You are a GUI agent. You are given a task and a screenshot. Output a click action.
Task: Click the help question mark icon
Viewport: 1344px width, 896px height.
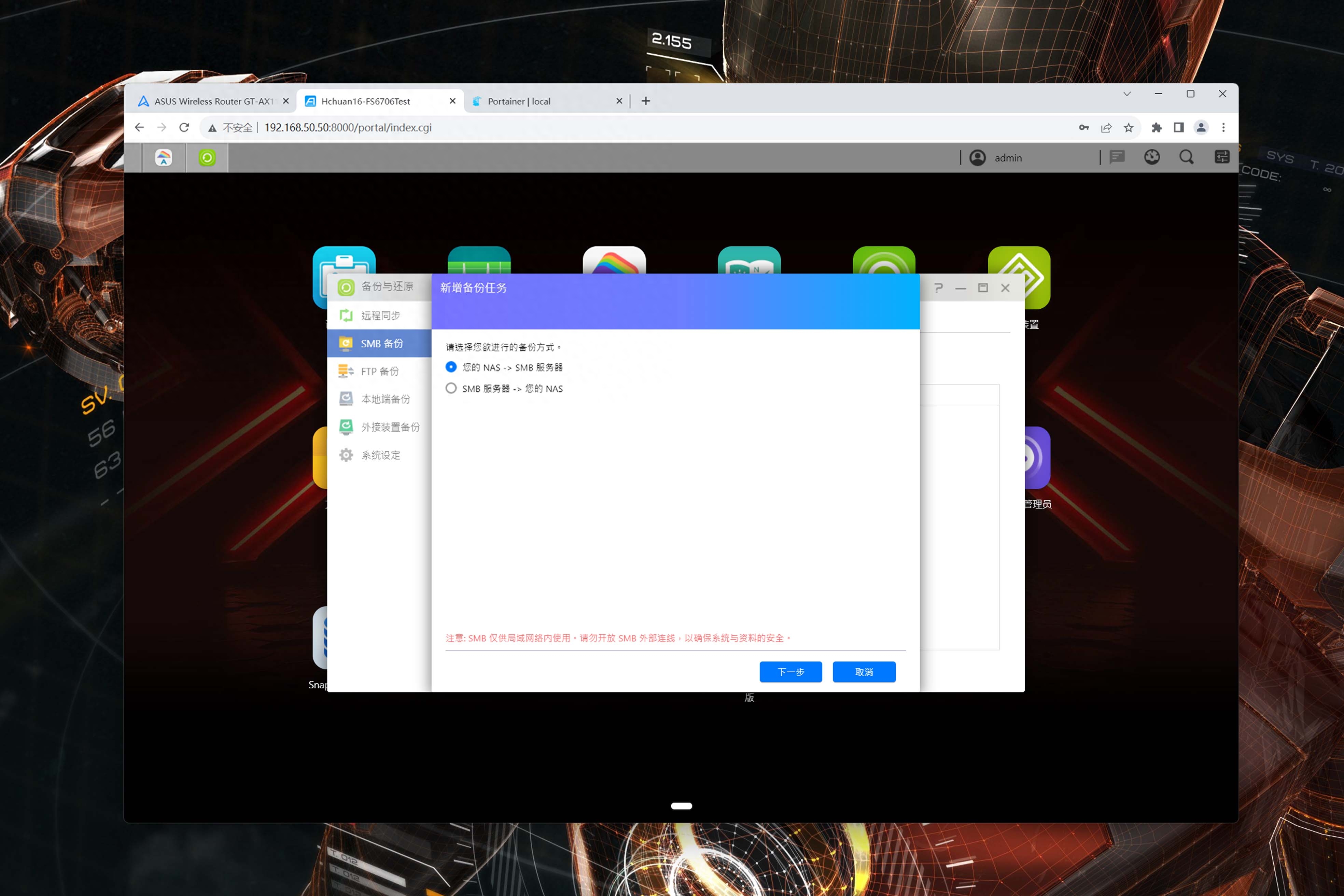938,288
